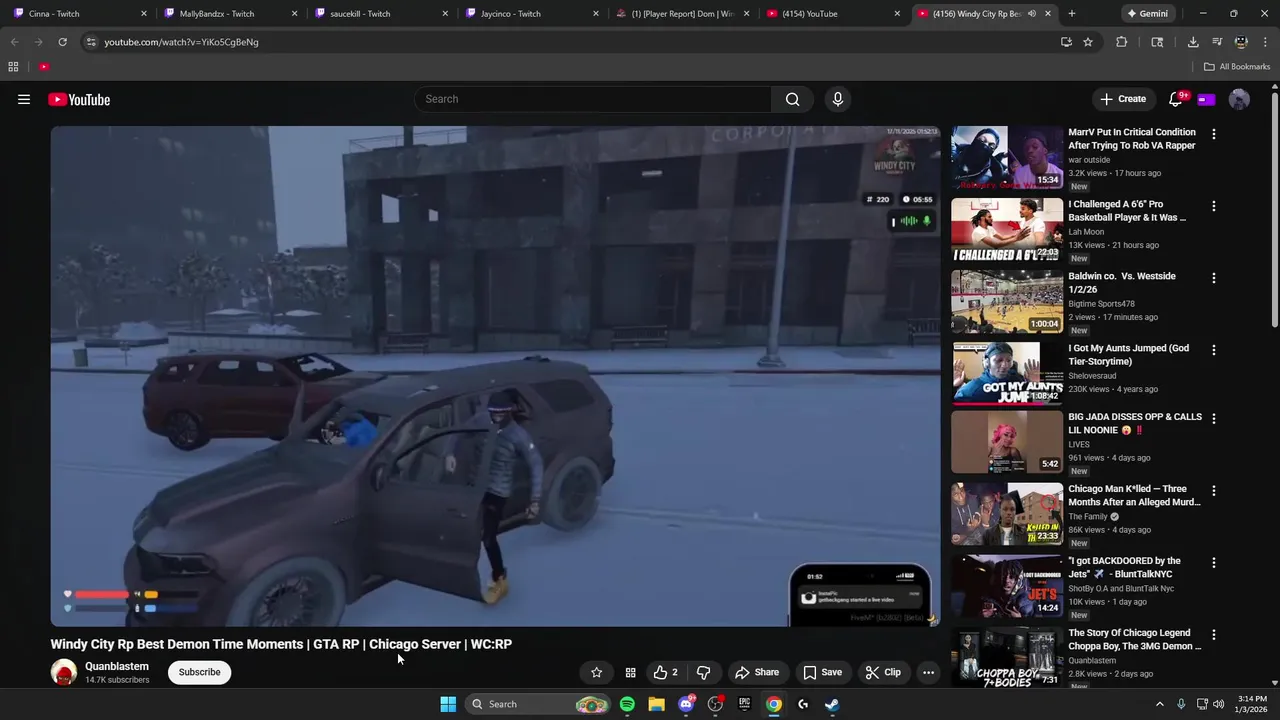The height and width of the screenshot is (720, 1280).
Task: Reload the page in Chrome
Action: 62,42
